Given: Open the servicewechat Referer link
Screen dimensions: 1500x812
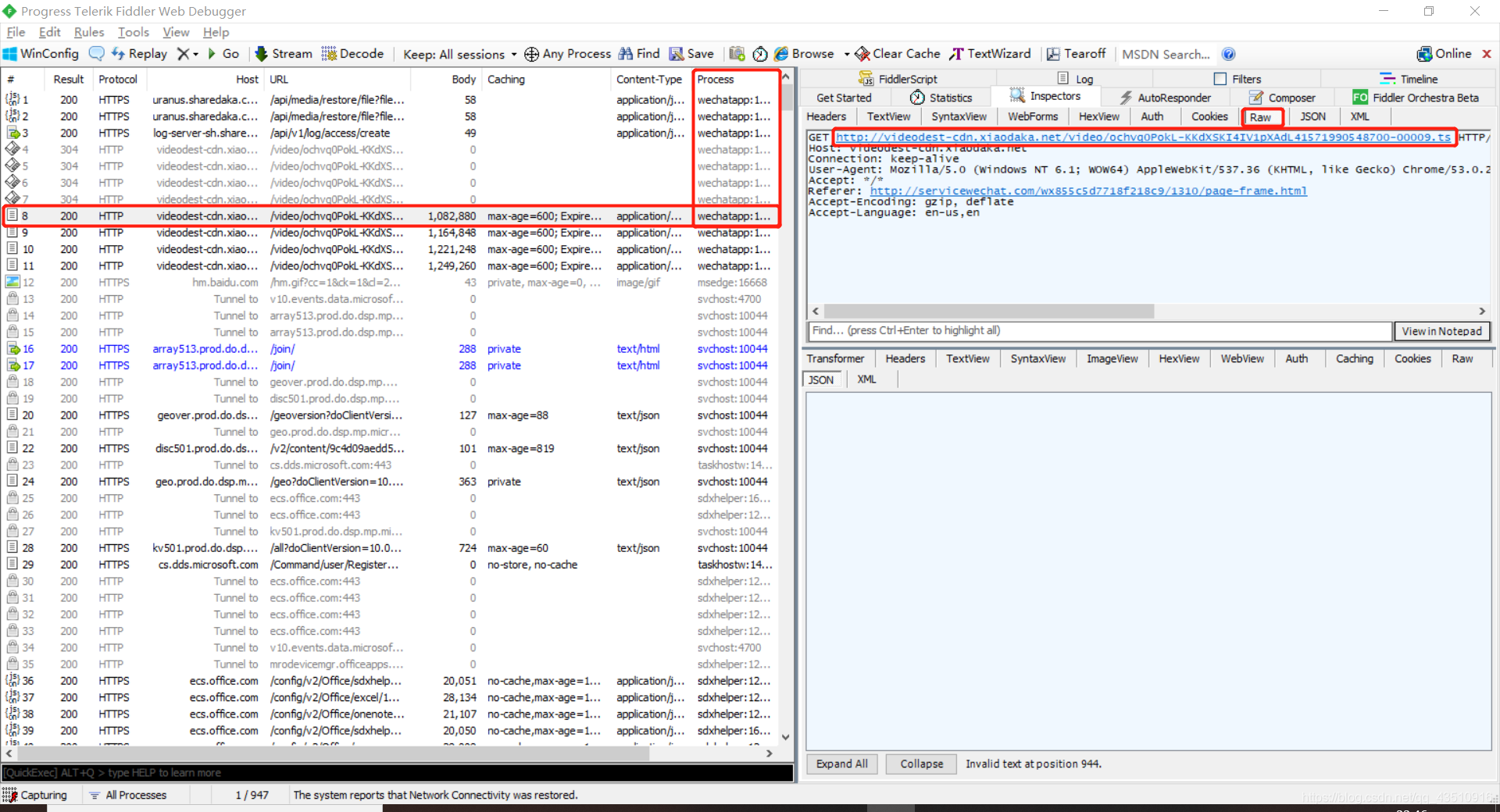Looking at the screenshot, I should [1088, 191].
